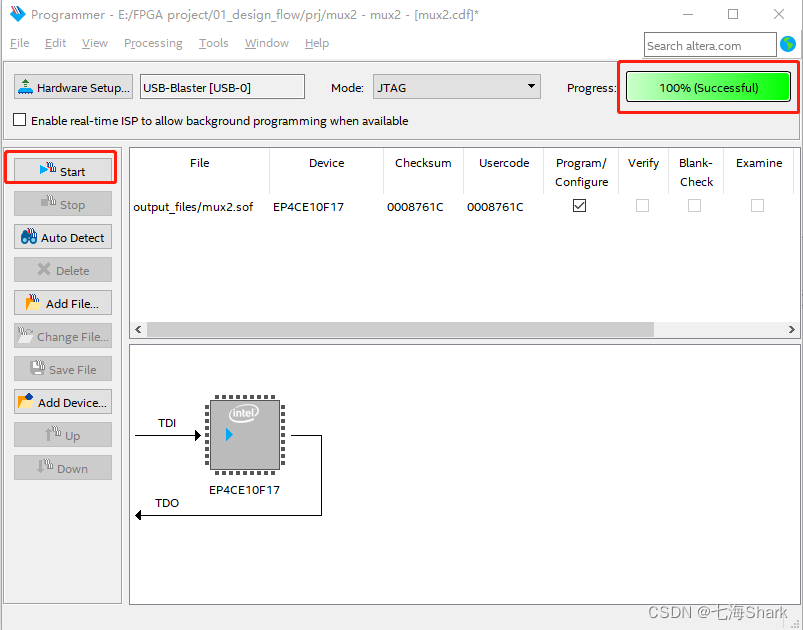
Task: Click the EP4CE10F17 device cell
Action: (x=308, y=207)
